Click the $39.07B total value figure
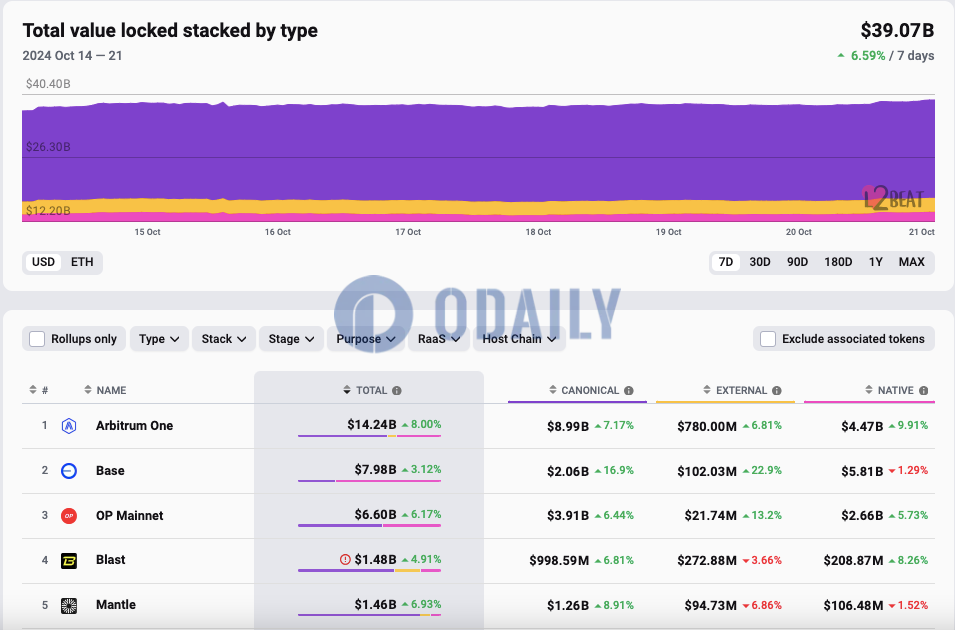 click(x=897, y=30)
